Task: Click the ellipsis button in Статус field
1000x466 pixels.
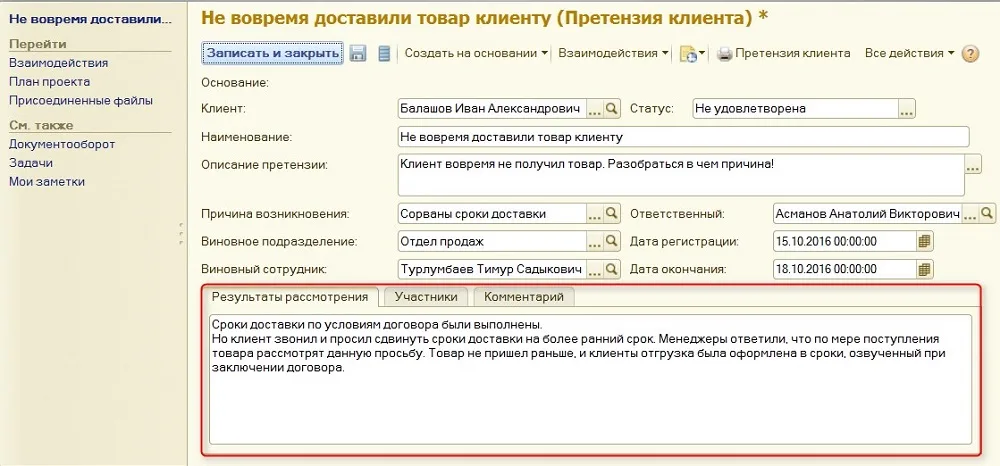Action: tap(908, 109)
